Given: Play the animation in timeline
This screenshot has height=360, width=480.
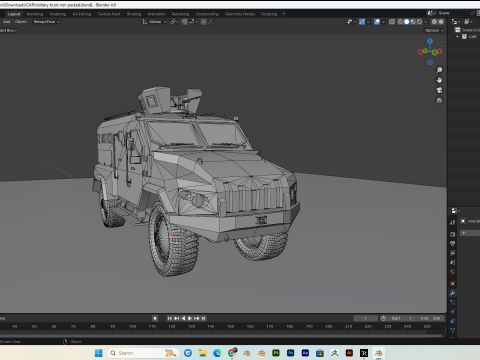Looking at the screenshot, I should 190,318.
